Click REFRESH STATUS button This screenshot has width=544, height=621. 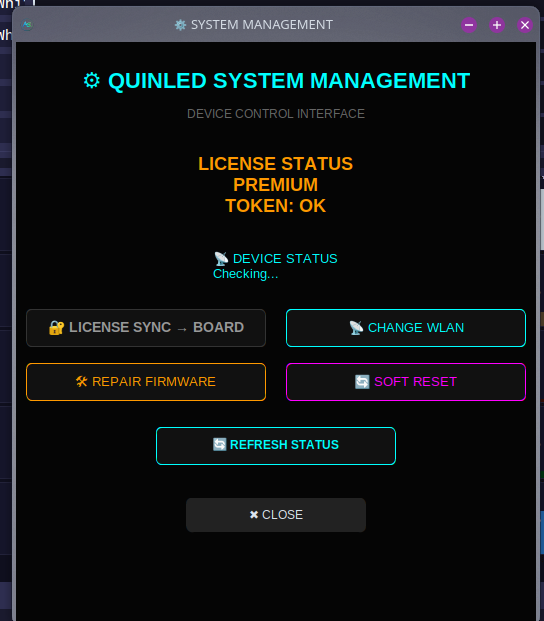276,446
